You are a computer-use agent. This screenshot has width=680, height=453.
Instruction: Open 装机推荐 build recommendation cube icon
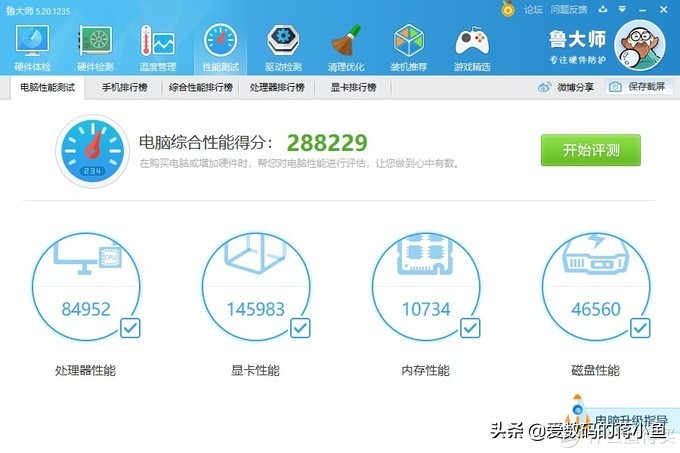tap(409, 48)
